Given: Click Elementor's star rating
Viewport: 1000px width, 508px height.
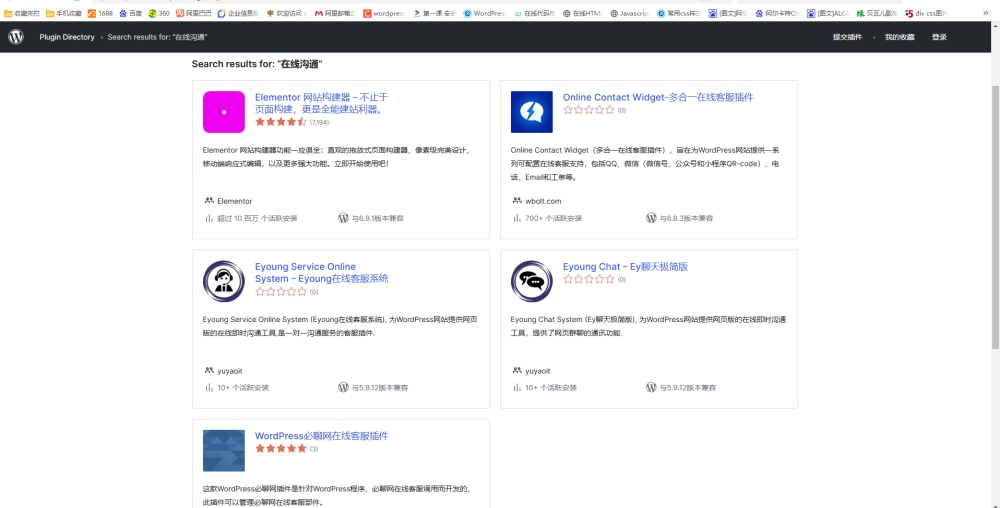Looking at the screenshot, I should point(281,122).
